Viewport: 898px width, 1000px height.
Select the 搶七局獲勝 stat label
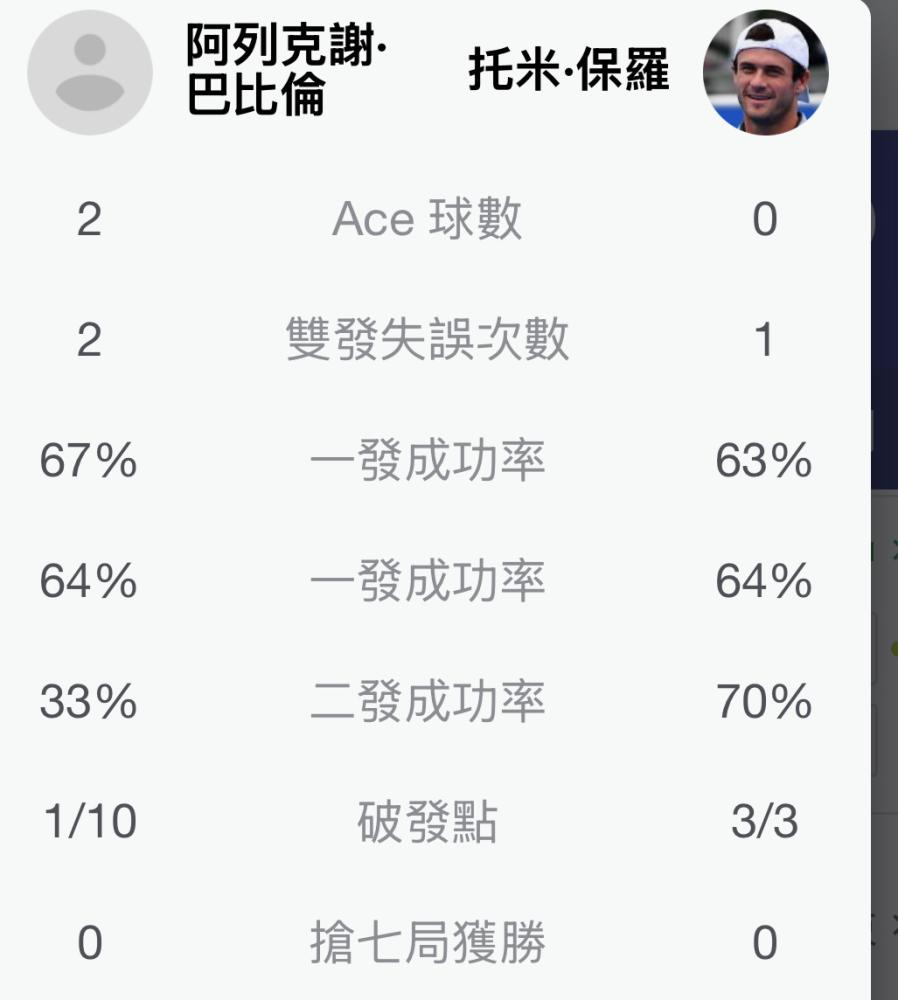(427, 942)
